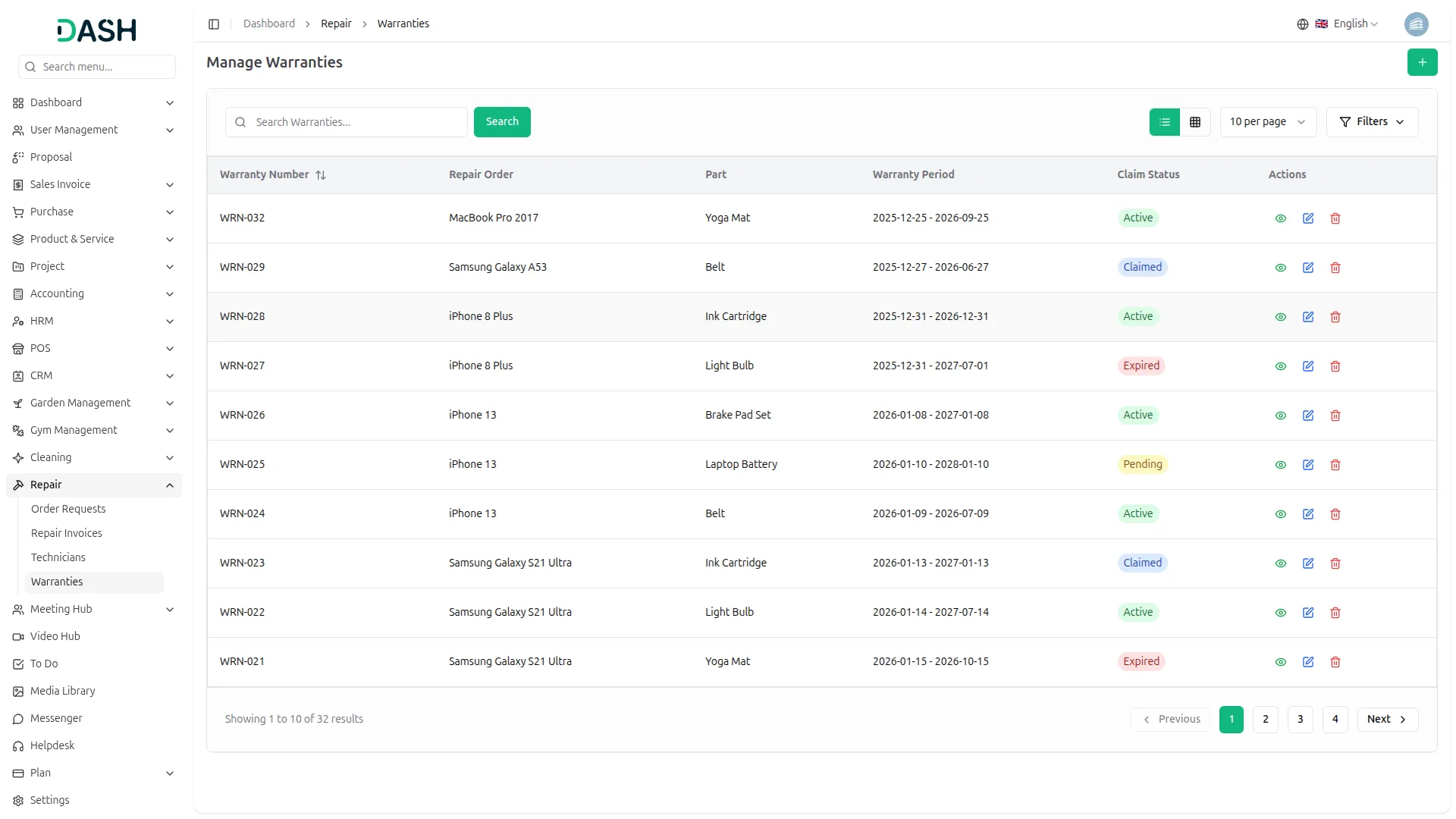Click the Expired badge for WRN-027
The height and width of the screenshot is (819, 1456).
click(1141, 366)
